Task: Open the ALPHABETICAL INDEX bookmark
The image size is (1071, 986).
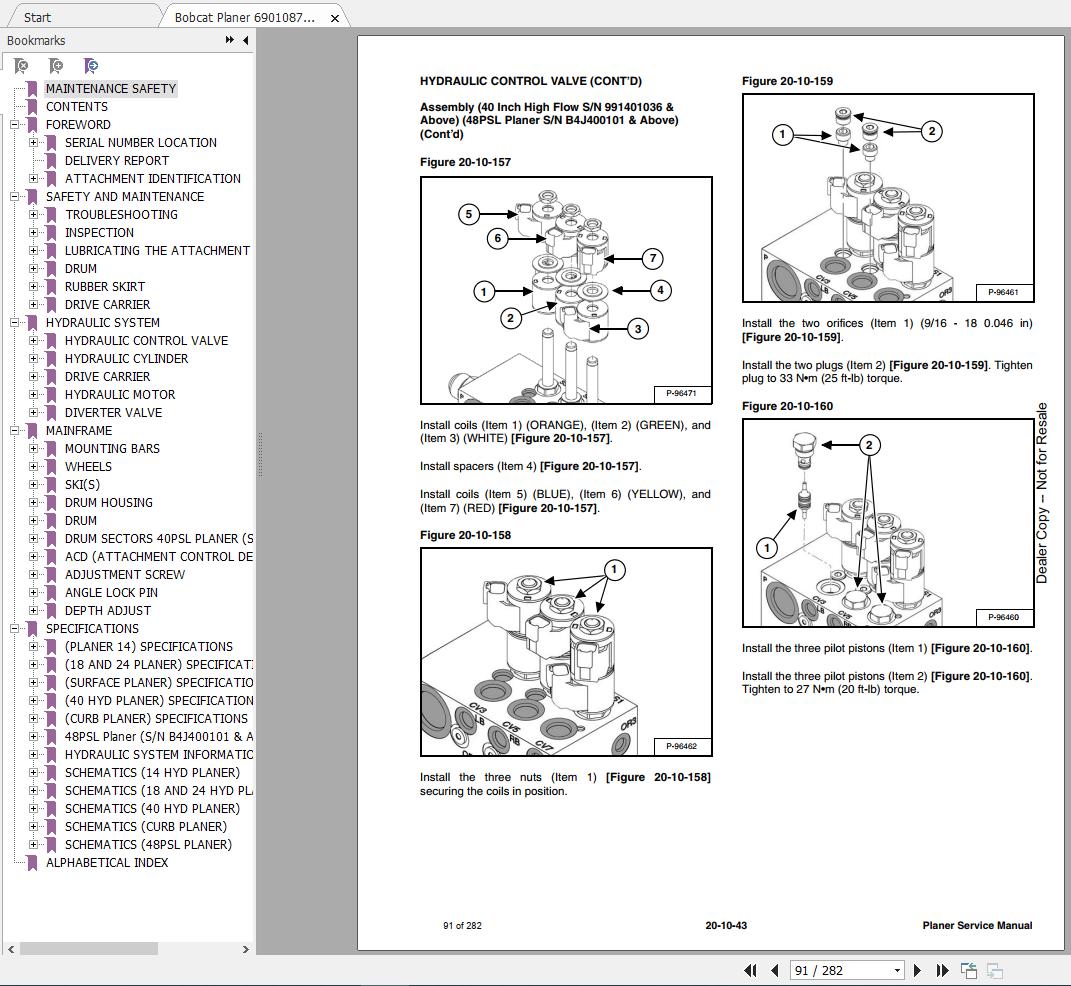Action: (105, 862)
